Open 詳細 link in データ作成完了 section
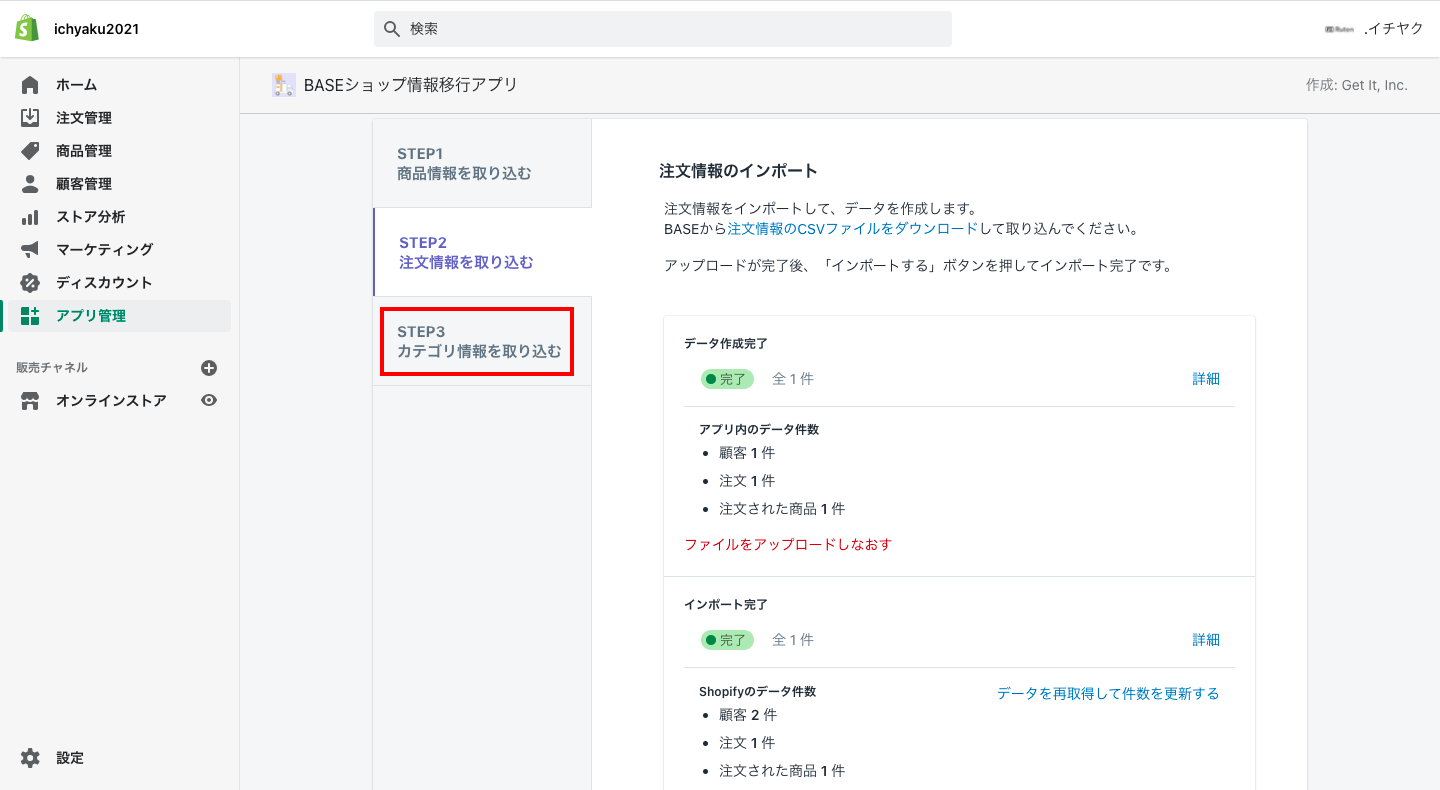Viewport: 1440px width, 790px height. pyautogui.click(x=1206, y=379)
